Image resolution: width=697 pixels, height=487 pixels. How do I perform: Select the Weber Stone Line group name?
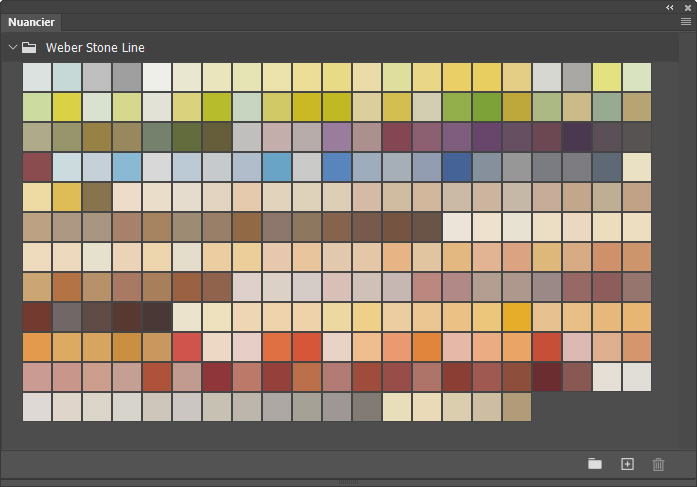(x=95, y=48)
